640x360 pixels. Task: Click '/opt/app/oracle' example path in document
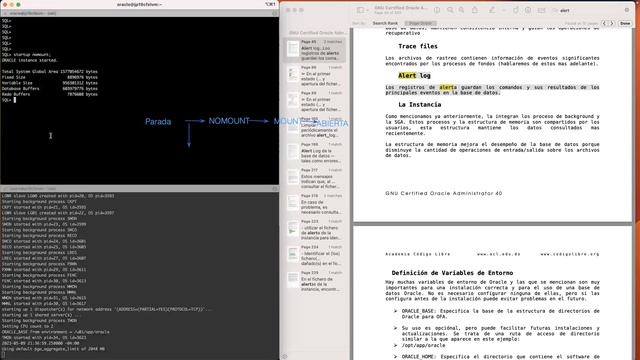(x=423, y=345)
